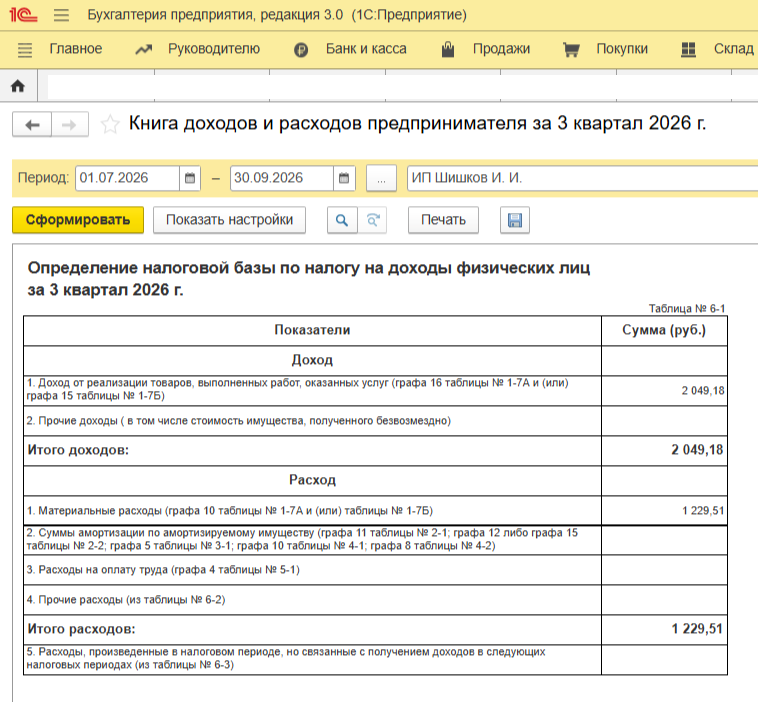Click the 1C logo icon
Screen dimensions: 758x702
(x=23, y=15)
